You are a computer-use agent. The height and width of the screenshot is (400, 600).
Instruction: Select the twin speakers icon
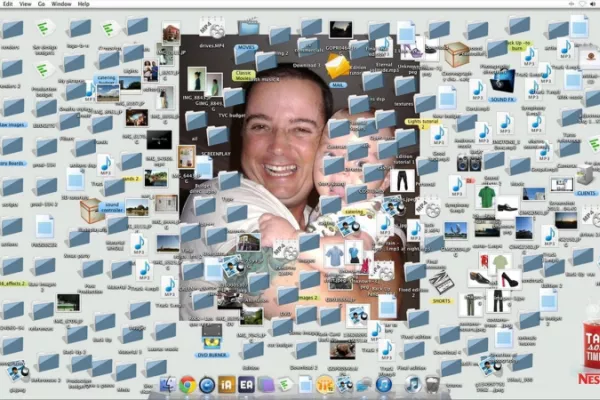(469, 163)
